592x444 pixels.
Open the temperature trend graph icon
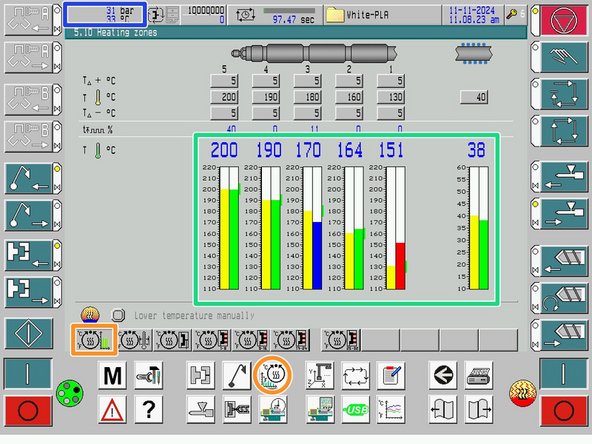[391, 410]
